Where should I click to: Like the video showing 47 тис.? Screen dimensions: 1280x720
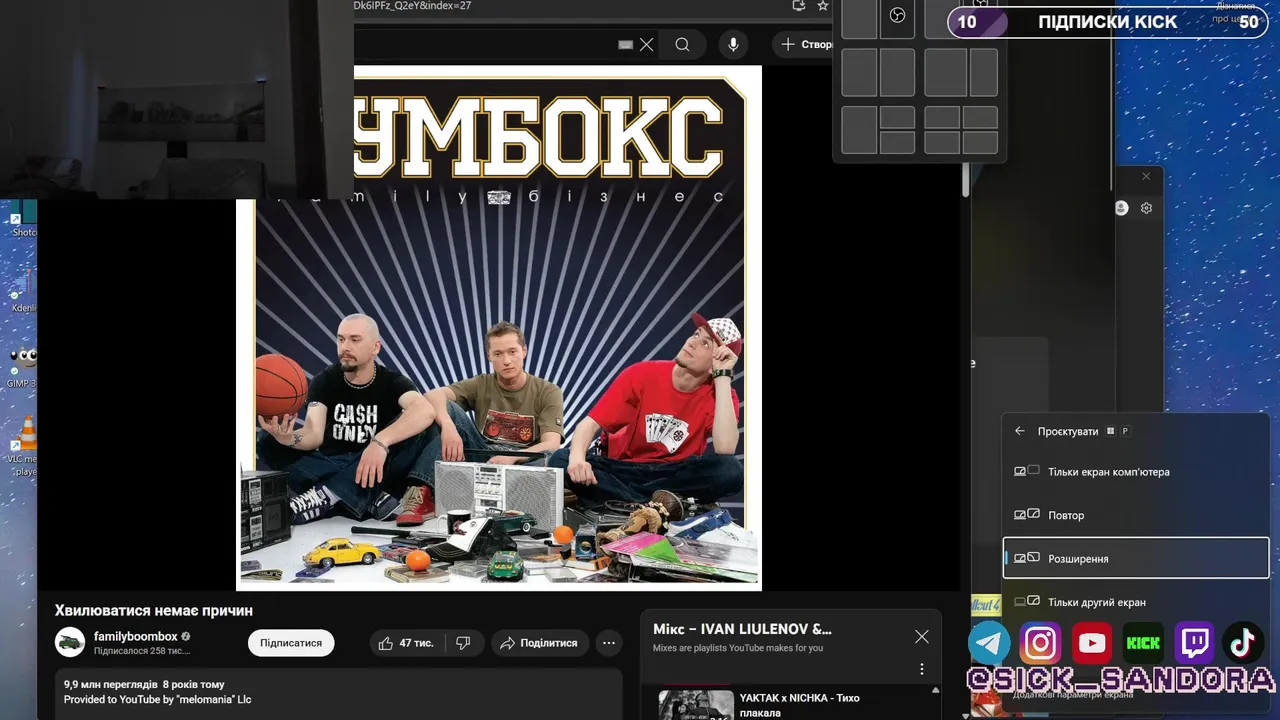pos(406,643)
